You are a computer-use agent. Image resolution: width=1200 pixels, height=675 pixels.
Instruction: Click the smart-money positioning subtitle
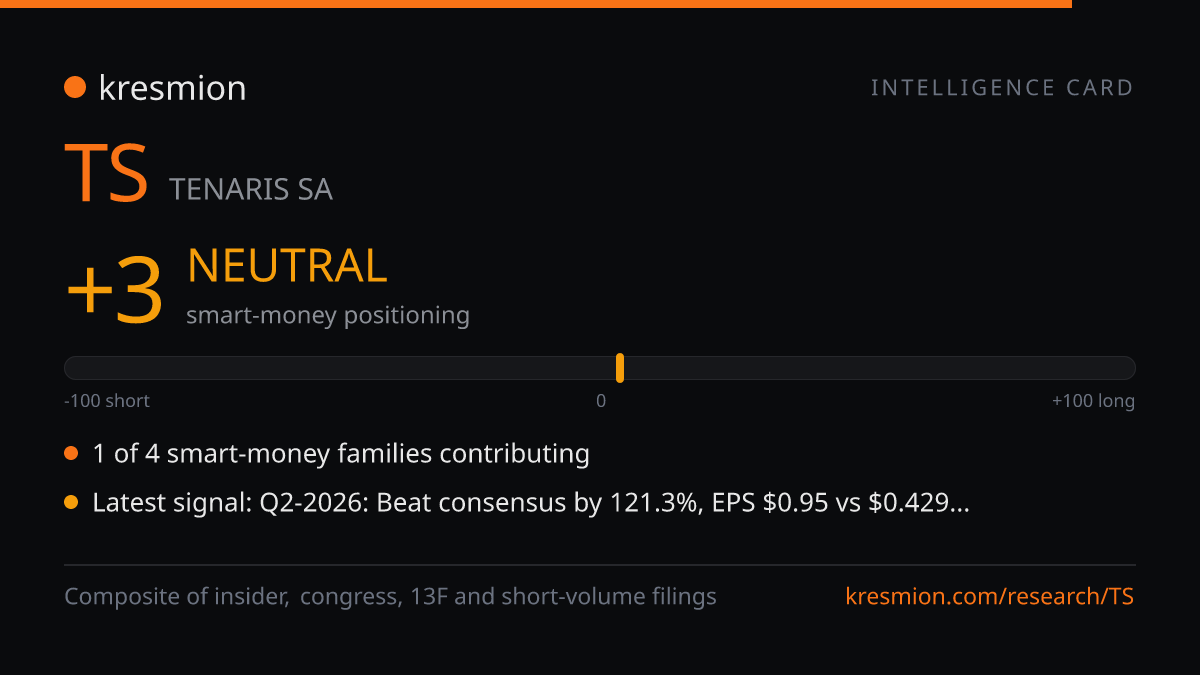(x=328, y=316)
